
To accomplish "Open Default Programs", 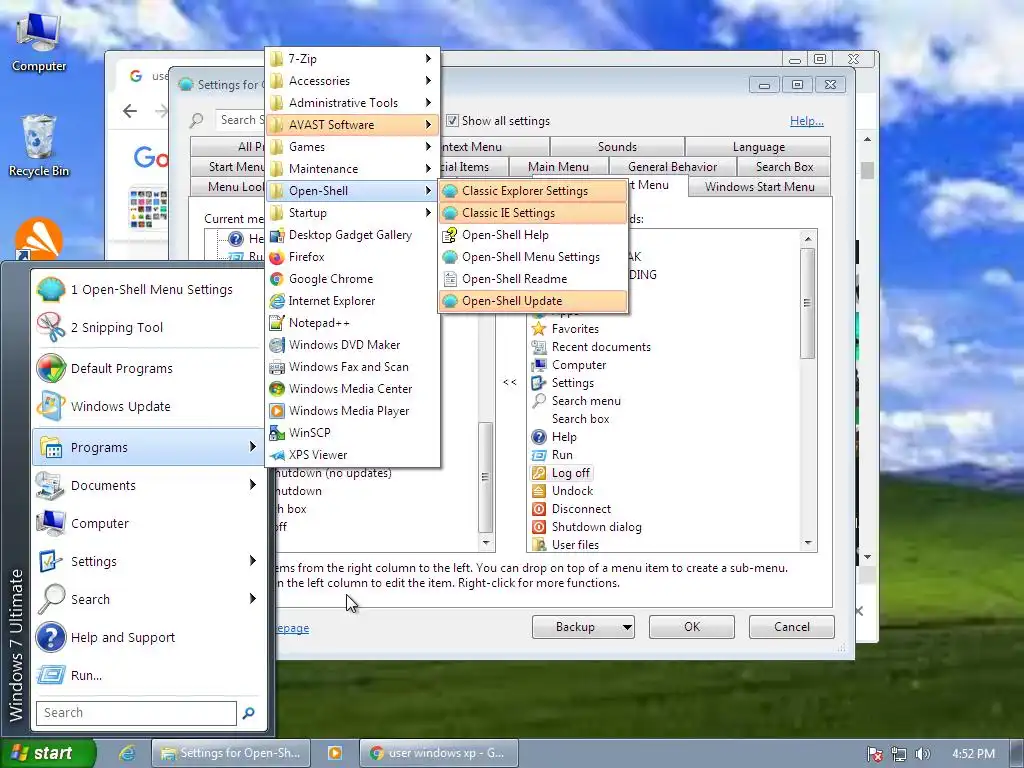I will 148,368.
